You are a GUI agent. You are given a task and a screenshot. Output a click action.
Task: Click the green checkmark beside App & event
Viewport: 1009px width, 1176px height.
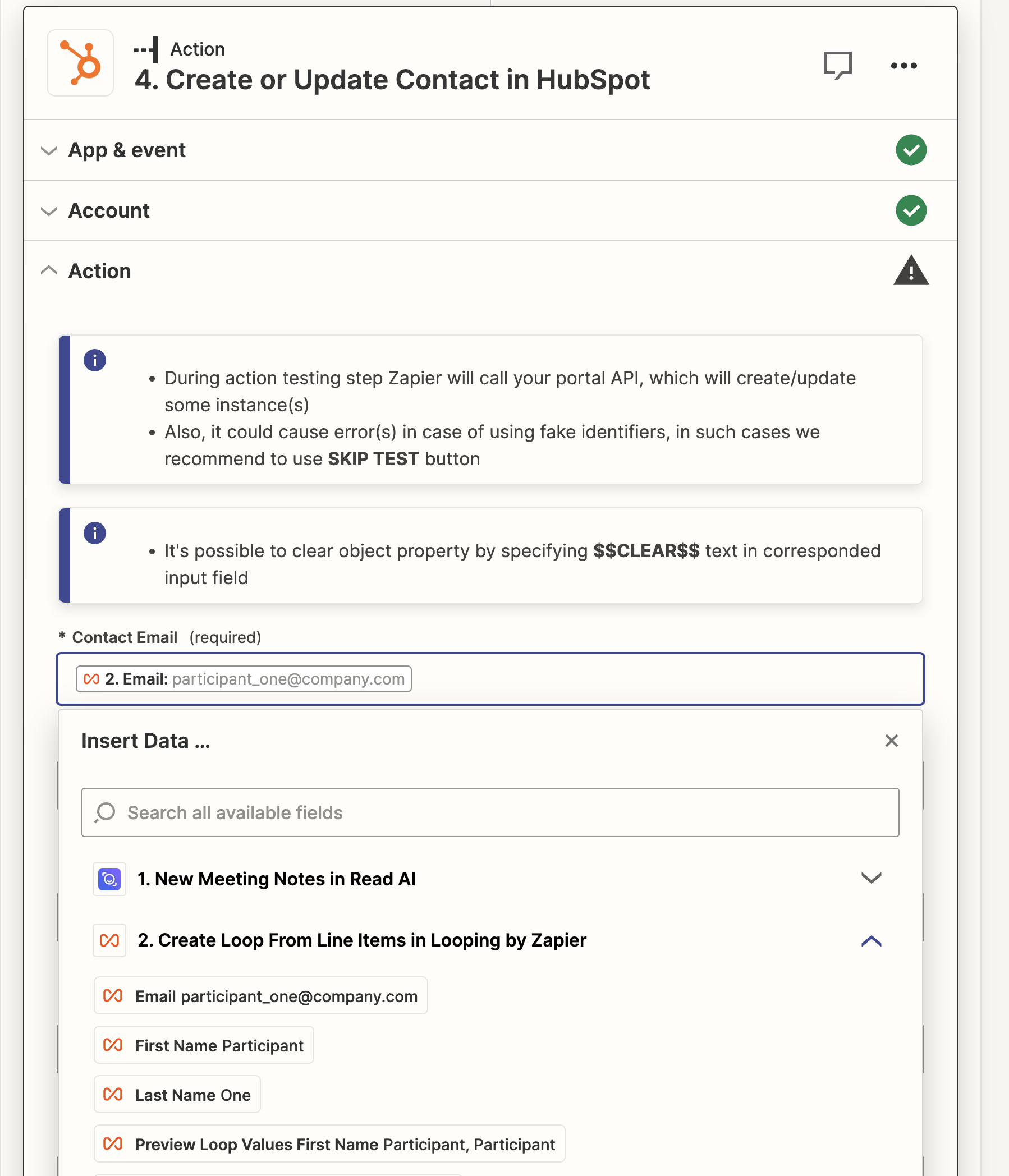click(x=911, y=150)
